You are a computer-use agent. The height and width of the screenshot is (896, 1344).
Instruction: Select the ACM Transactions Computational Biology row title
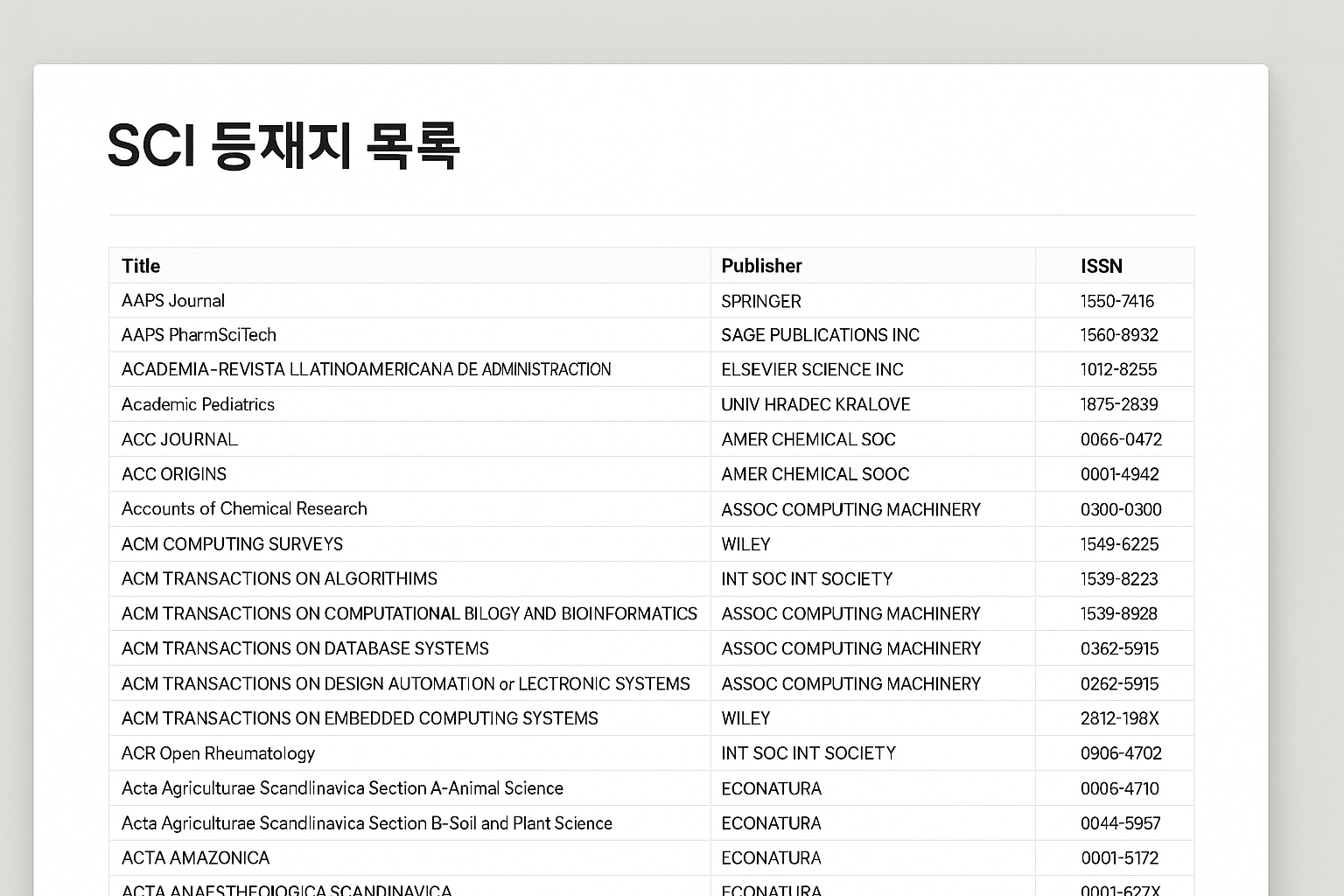tap(409, 614)
